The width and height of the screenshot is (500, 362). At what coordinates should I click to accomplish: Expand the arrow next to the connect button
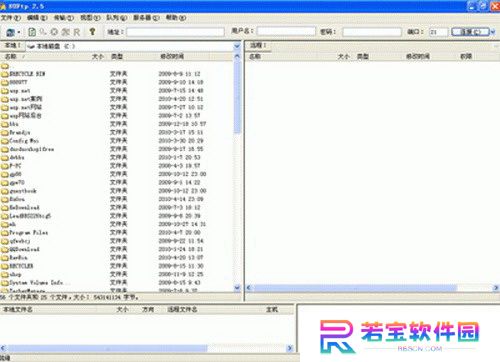[x=493, y=32]
